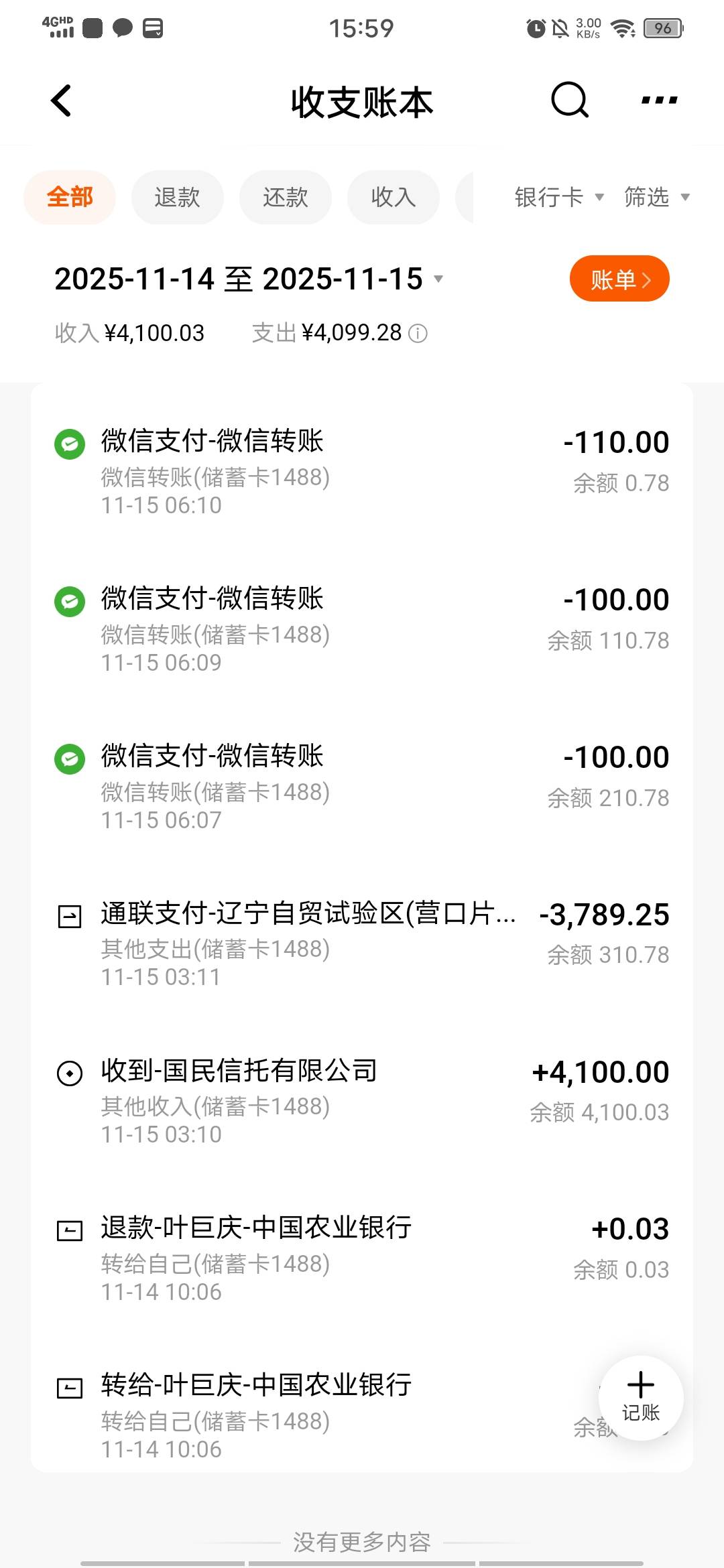Open the date range 2025-11-14 至 2025-11-15 picker

click(248, 279)
